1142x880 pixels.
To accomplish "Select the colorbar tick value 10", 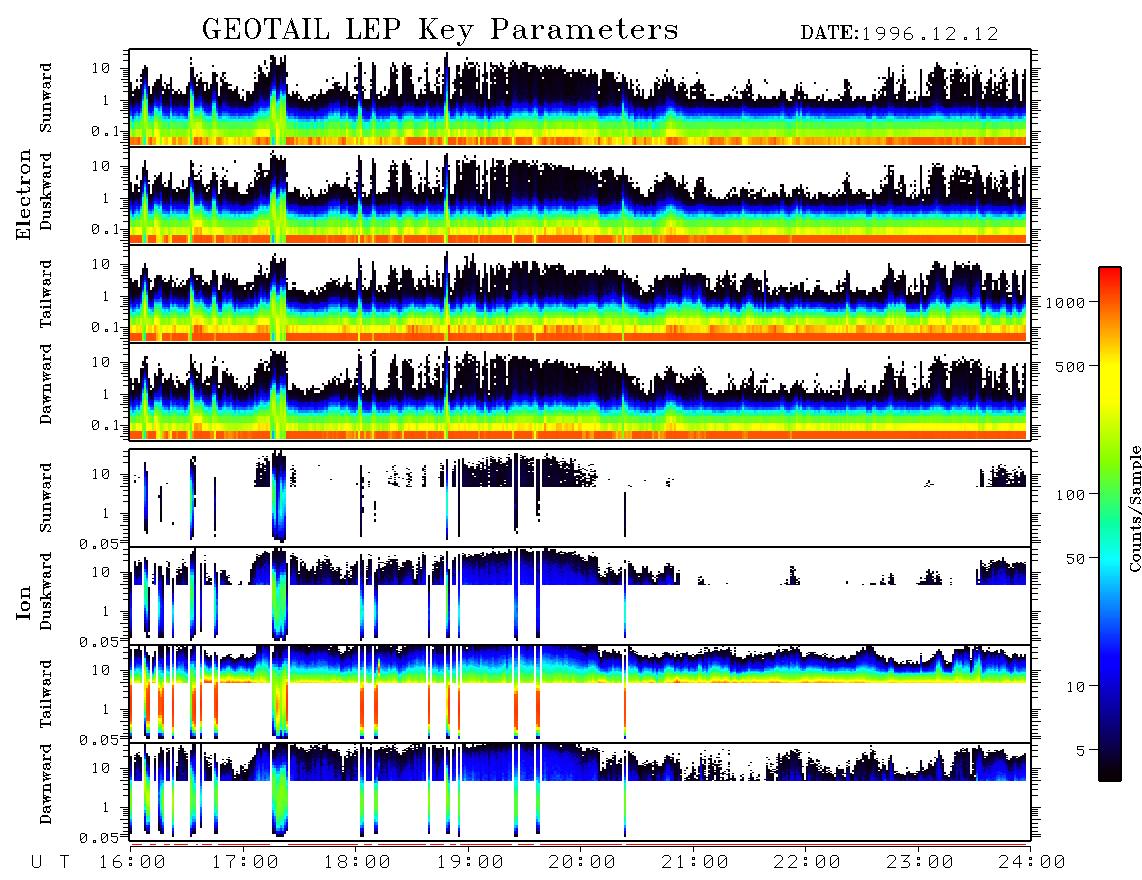I will coord(1076,686).
